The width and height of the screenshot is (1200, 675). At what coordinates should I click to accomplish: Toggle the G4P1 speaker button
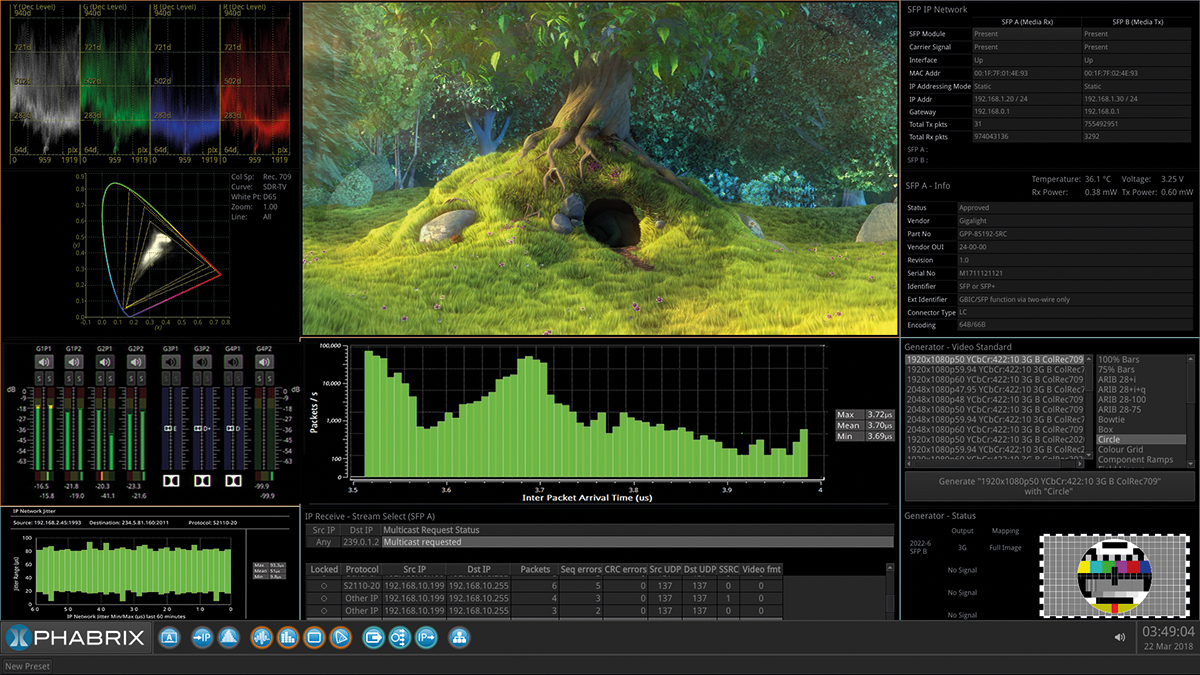pos(233,362)
